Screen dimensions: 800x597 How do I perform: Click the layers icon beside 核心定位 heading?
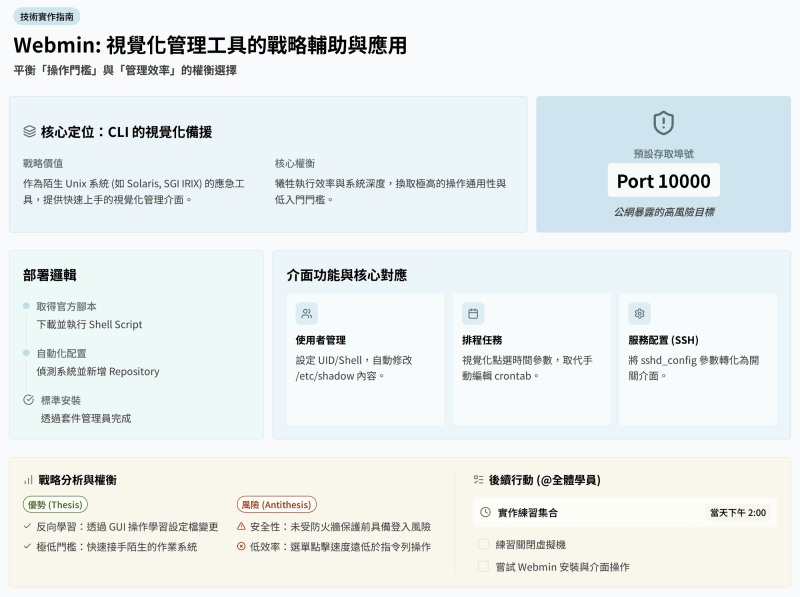(x=30, y=132)
